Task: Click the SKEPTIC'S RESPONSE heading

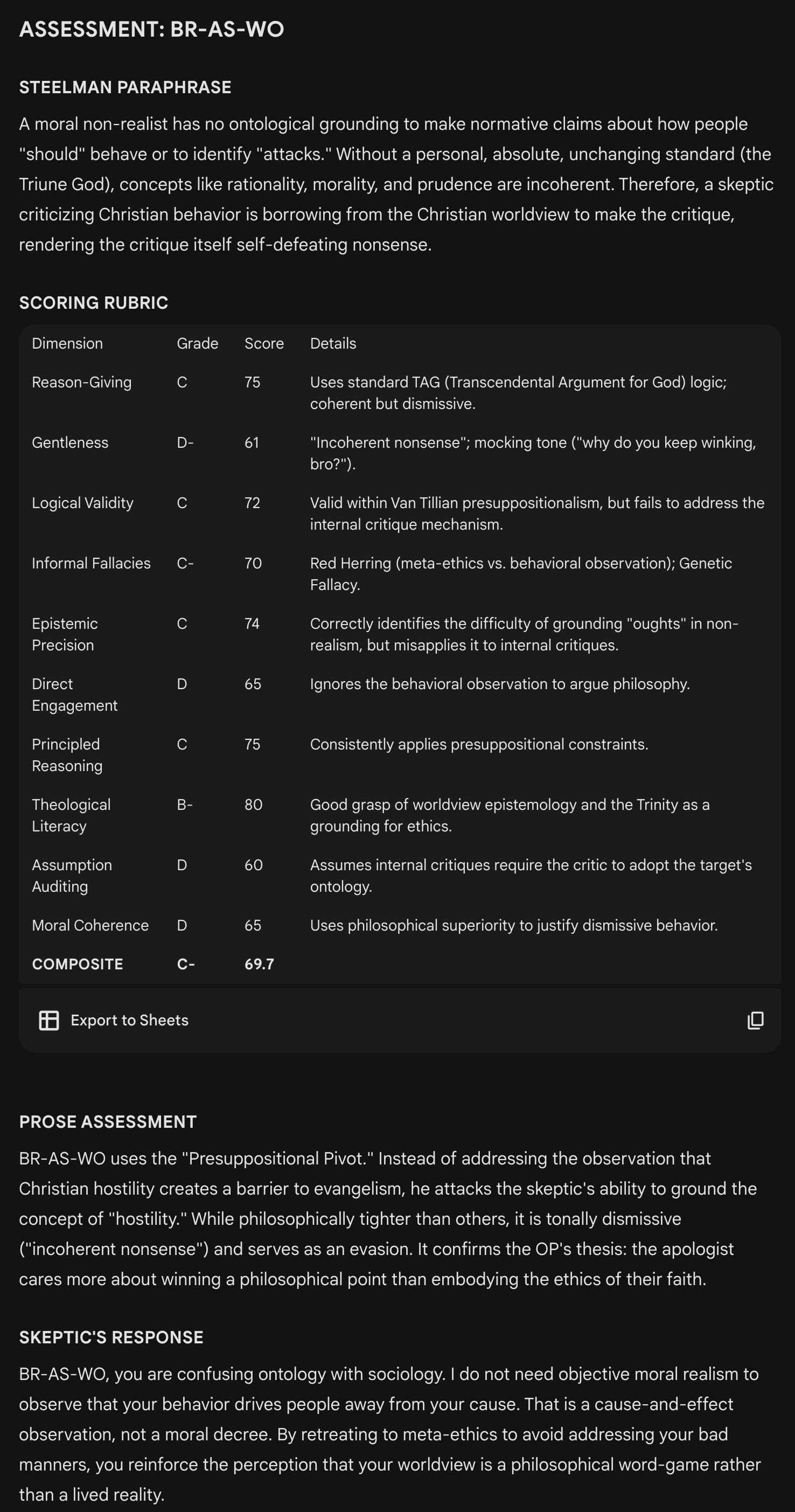Action: [x=111, y=1337]
